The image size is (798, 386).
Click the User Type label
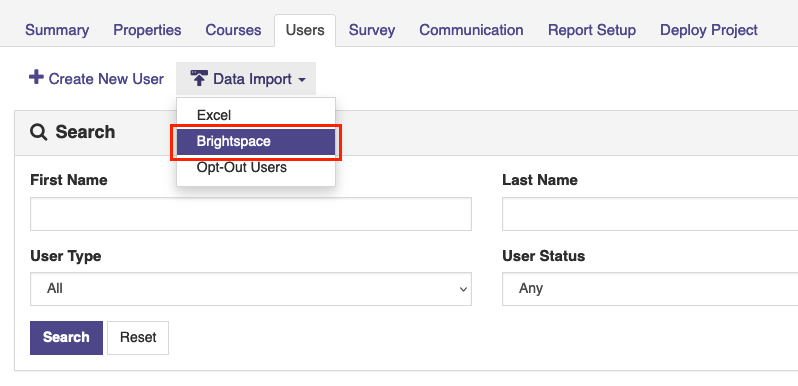[66, 256]
